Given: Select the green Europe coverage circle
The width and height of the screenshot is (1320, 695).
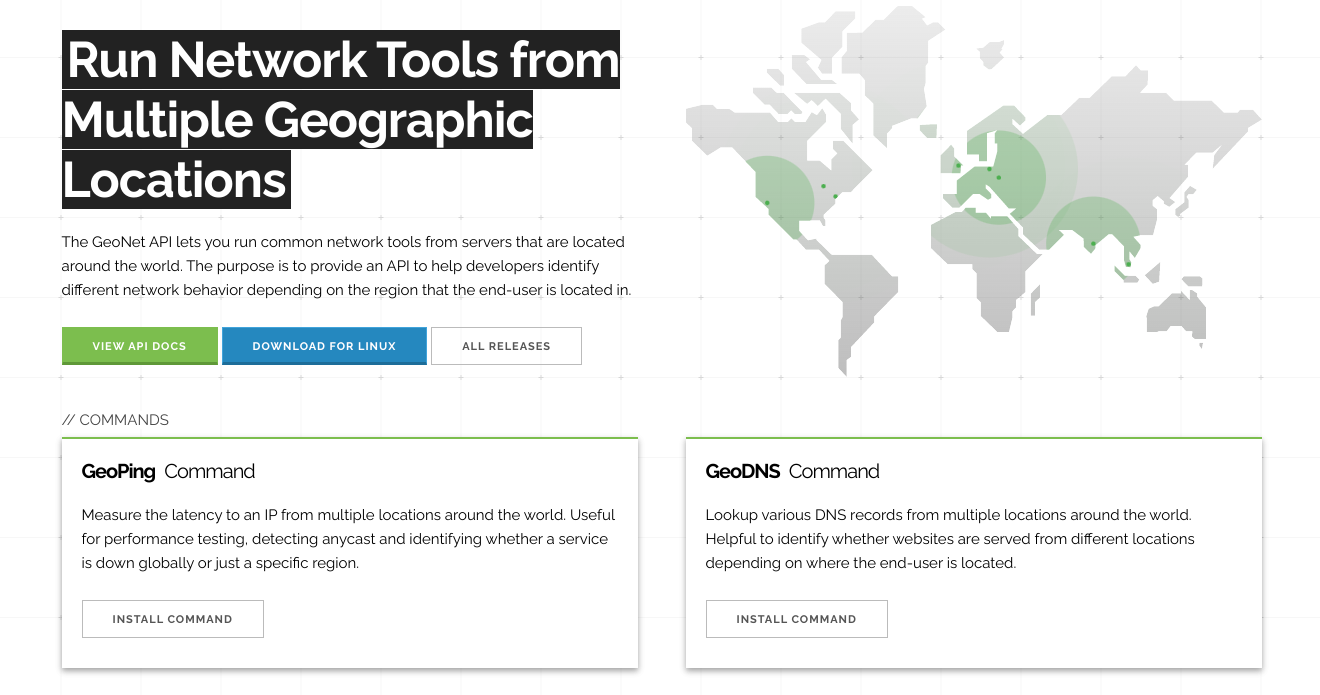Looking at the screenshot, I should 1010,180.
